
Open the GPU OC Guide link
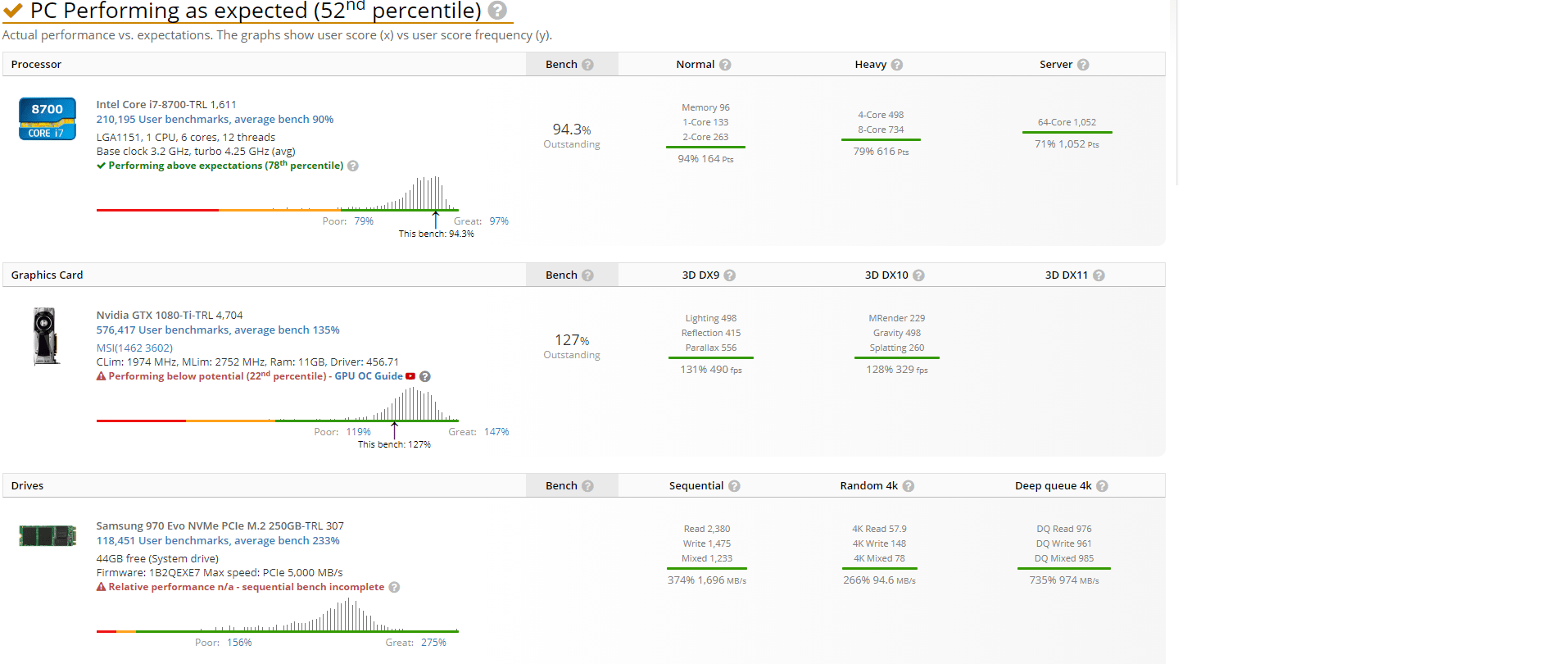click(369, 376)
